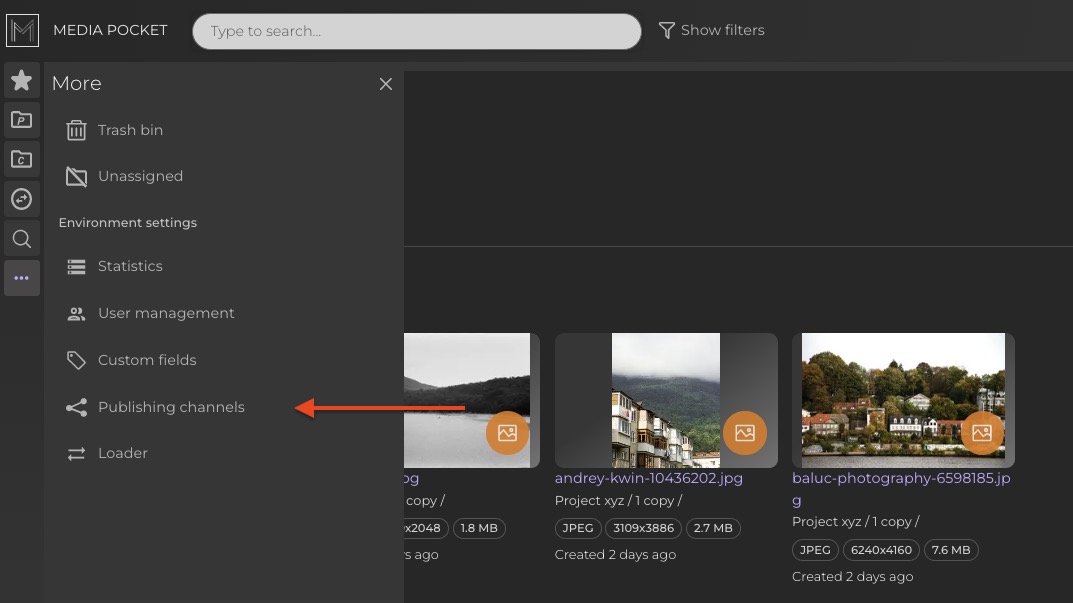Click the Media Pocket logo icon
Screen dimensions: 1073x603
point(22,31)
